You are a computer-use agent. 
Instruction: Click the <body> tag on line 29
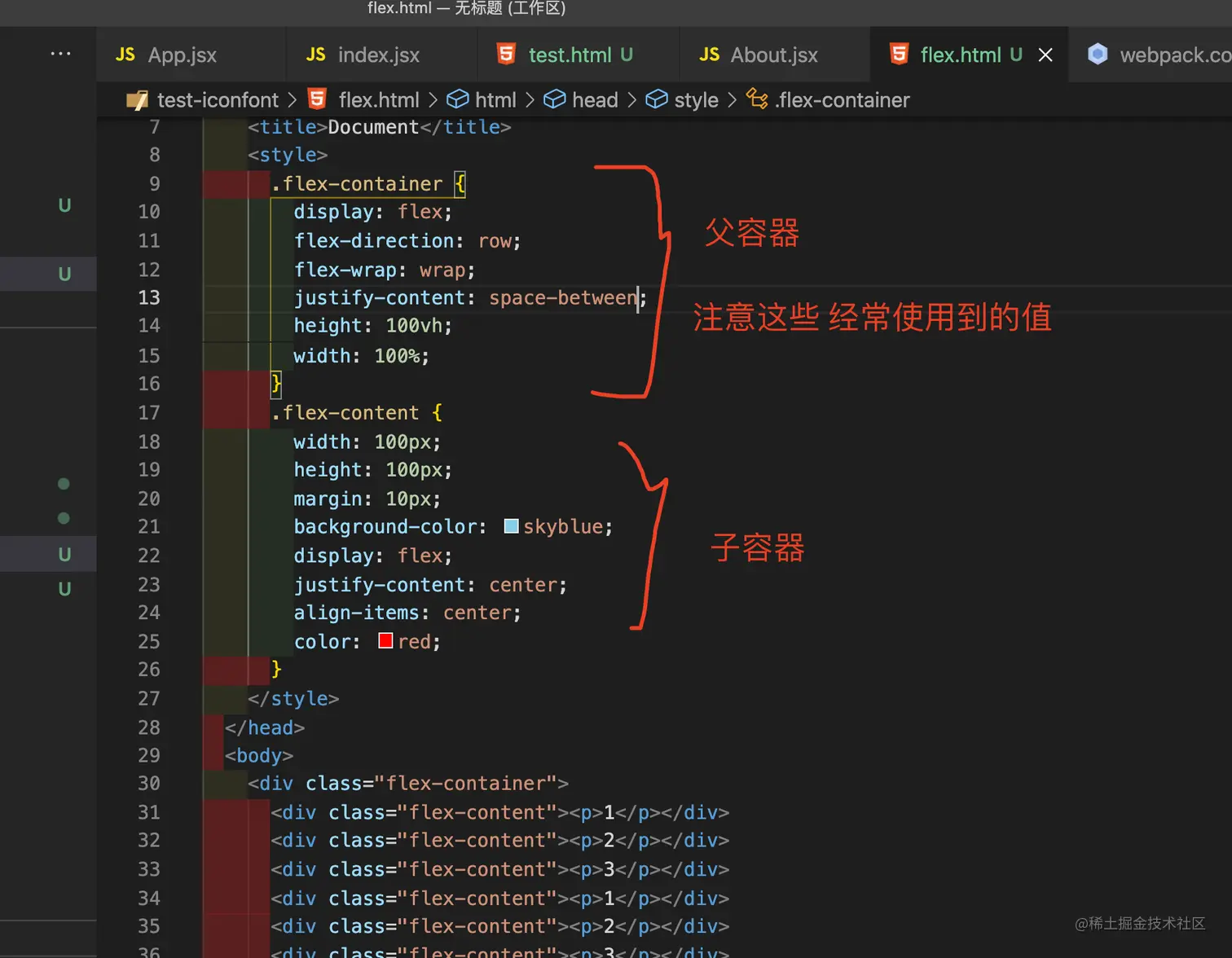click(x=259, y=756)
